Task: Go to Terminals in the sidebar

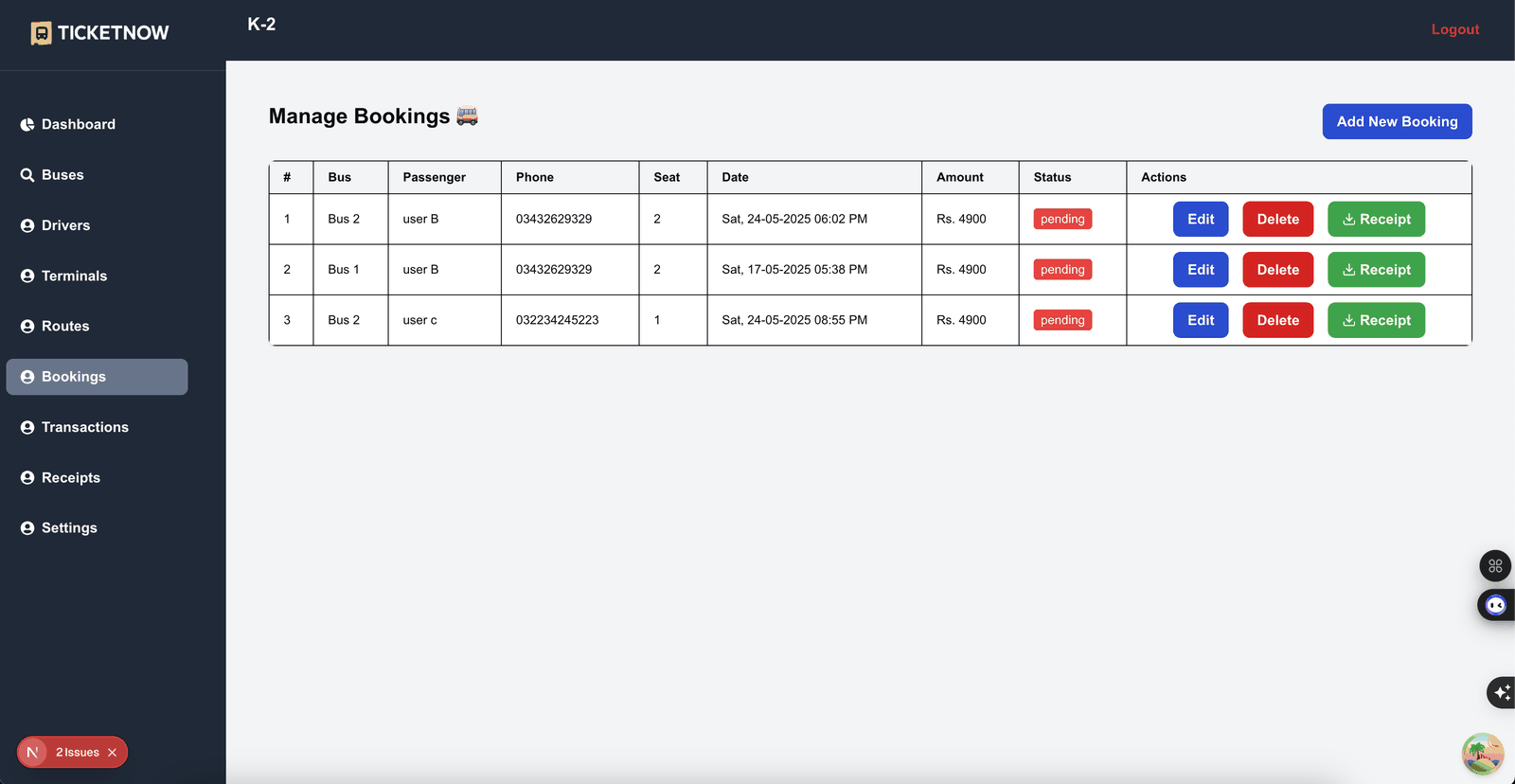Action: click(74, 276)
